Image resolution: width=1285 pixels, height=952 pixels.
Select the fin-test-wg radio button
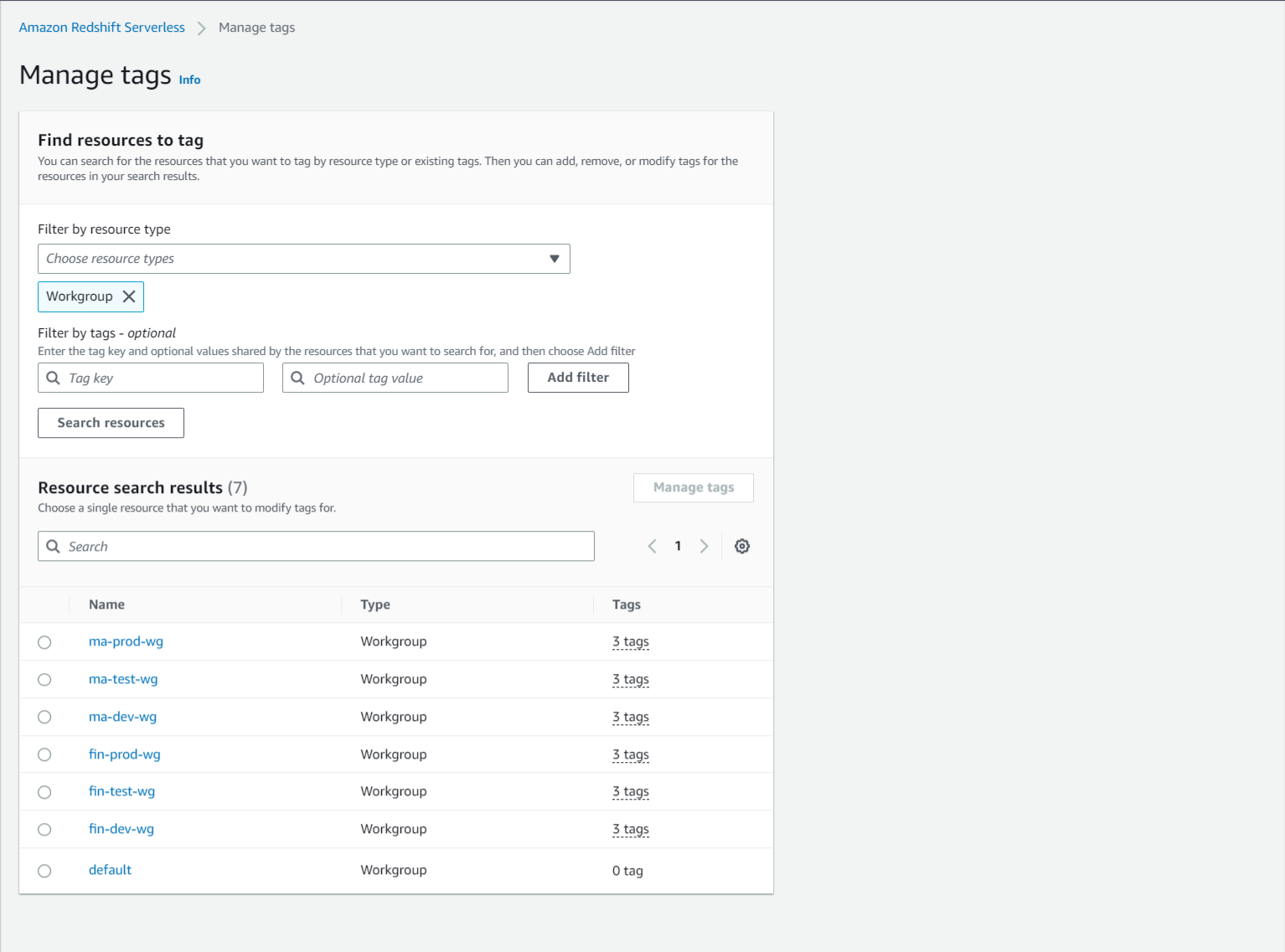click(44, 792)
